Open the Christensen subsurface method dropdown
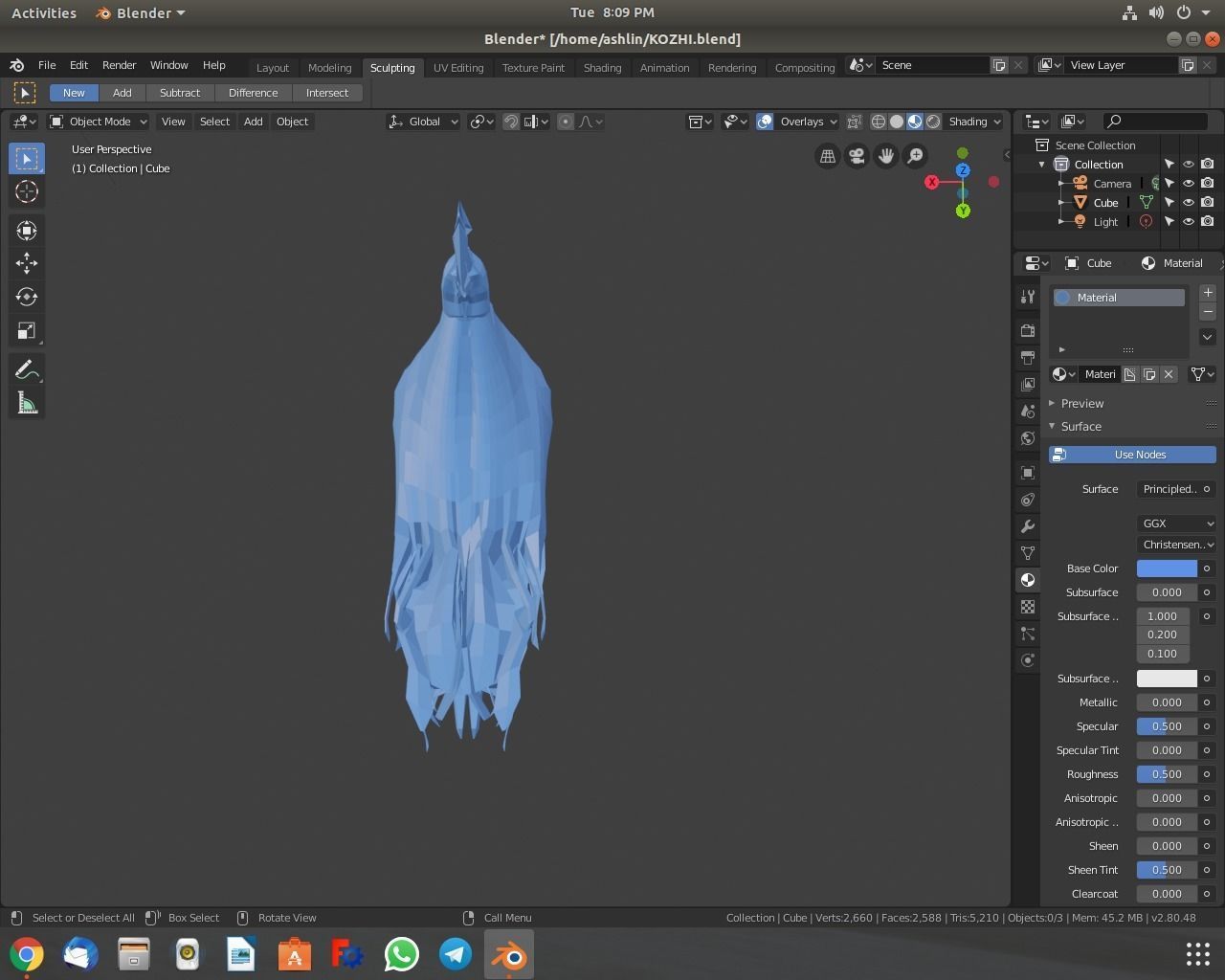 tap(1176, 545)
